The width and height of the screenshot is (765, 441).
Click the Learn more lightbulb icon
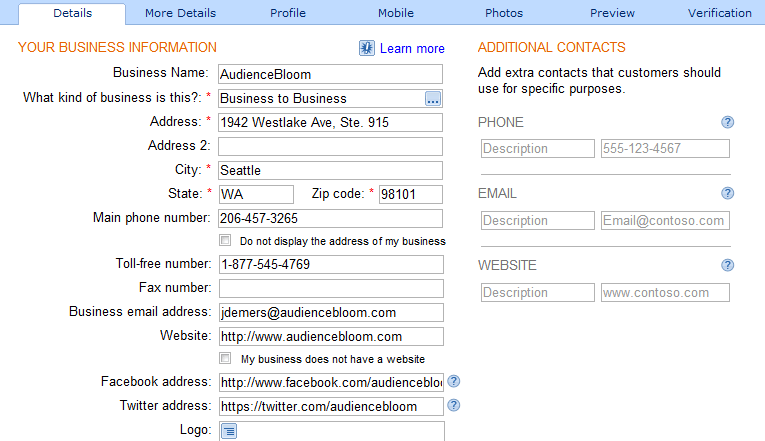pyautogui.click(x=367, y=48)
